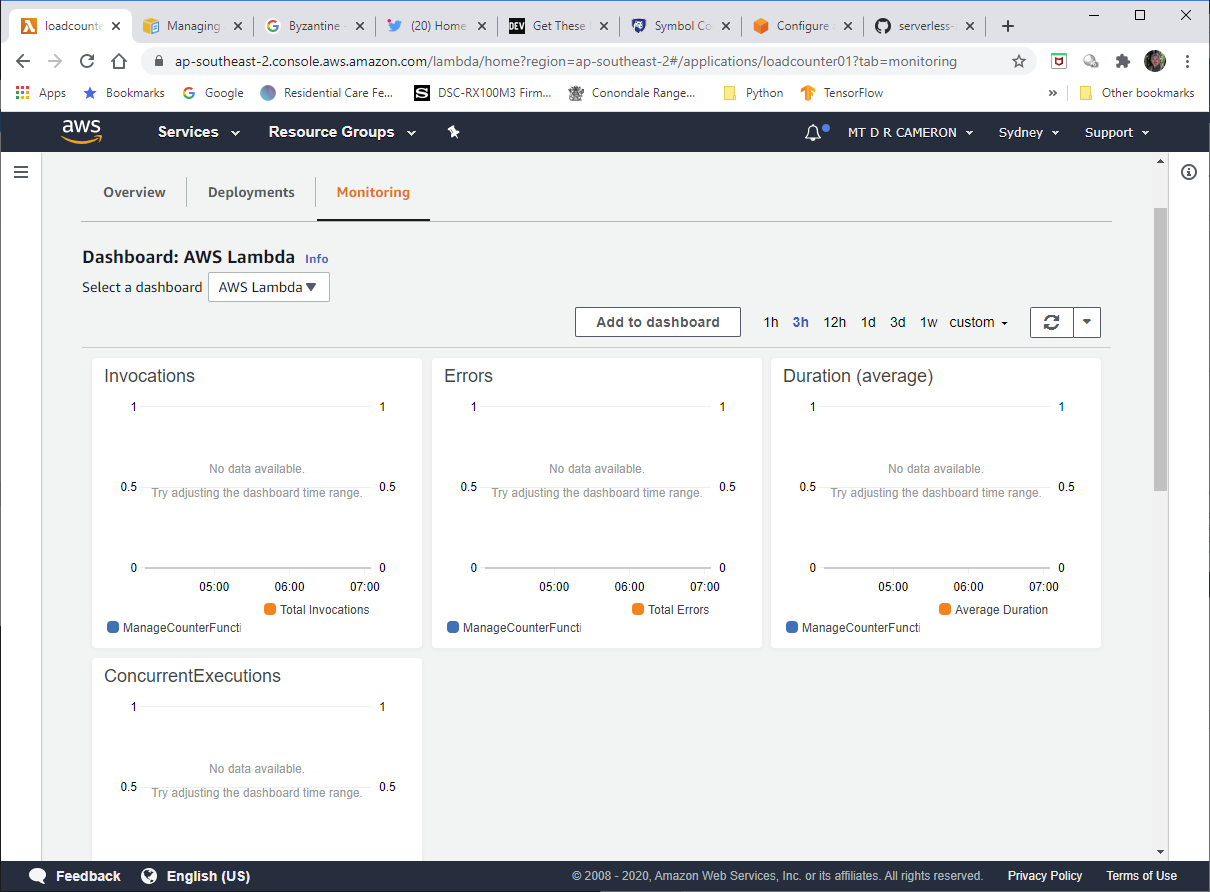
Task: Open the Chrome three-dot menu
Action: coord(1187,61)
